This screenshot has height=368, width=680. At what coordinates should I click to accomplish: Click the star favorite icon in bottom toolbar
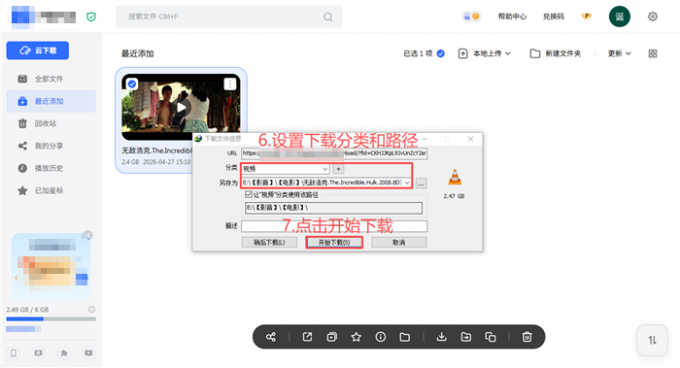pyautogui.click(x=356, y=337)
